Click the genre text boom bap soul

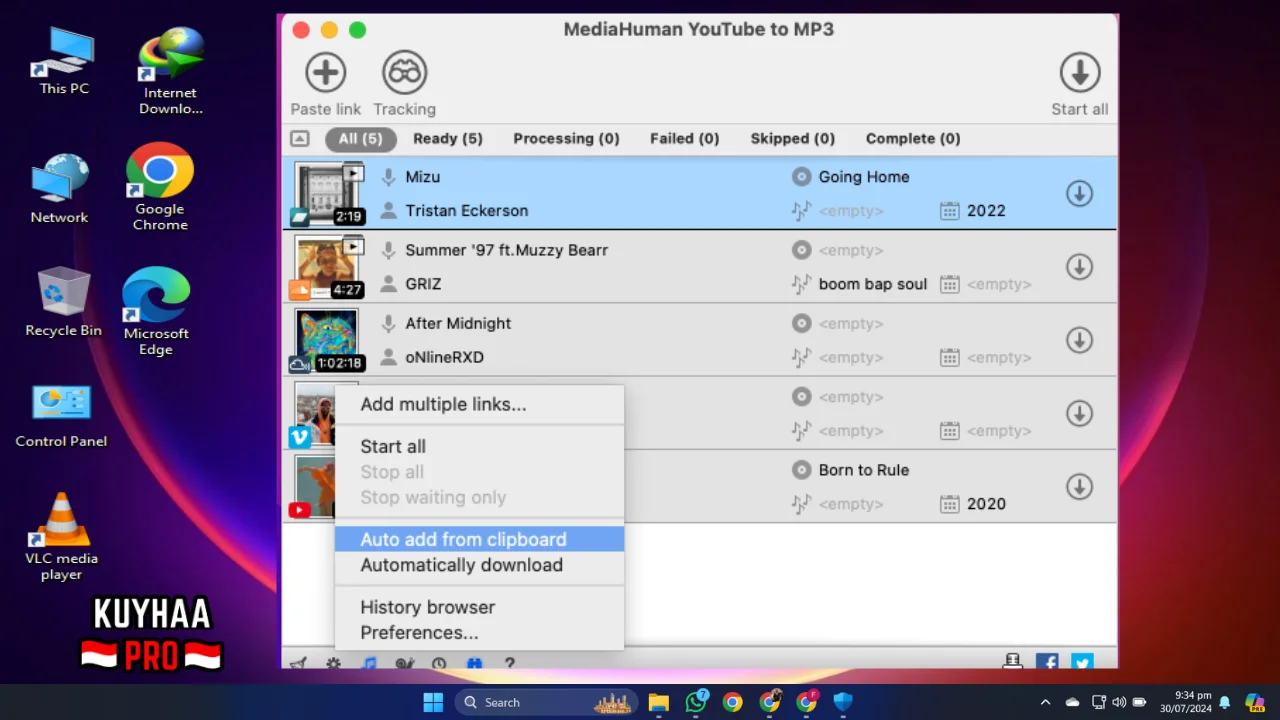[x=873, y=284]
